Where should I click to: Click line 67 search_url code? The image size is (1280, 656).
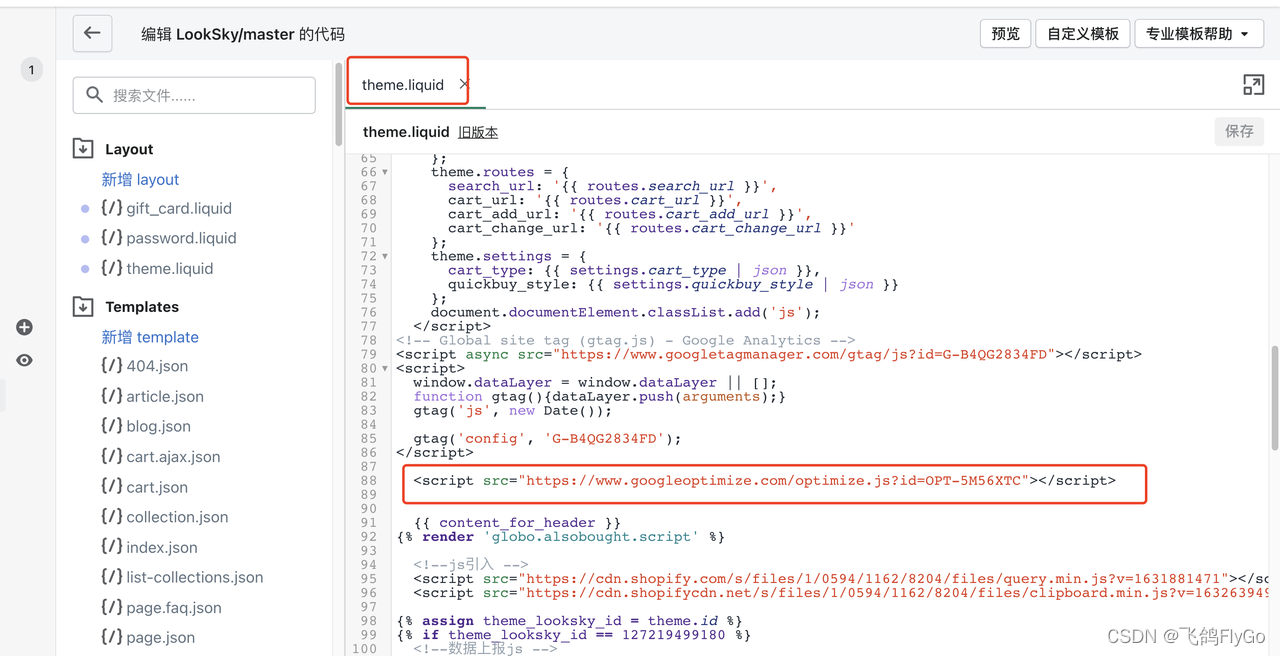click(x=612, y=186)
